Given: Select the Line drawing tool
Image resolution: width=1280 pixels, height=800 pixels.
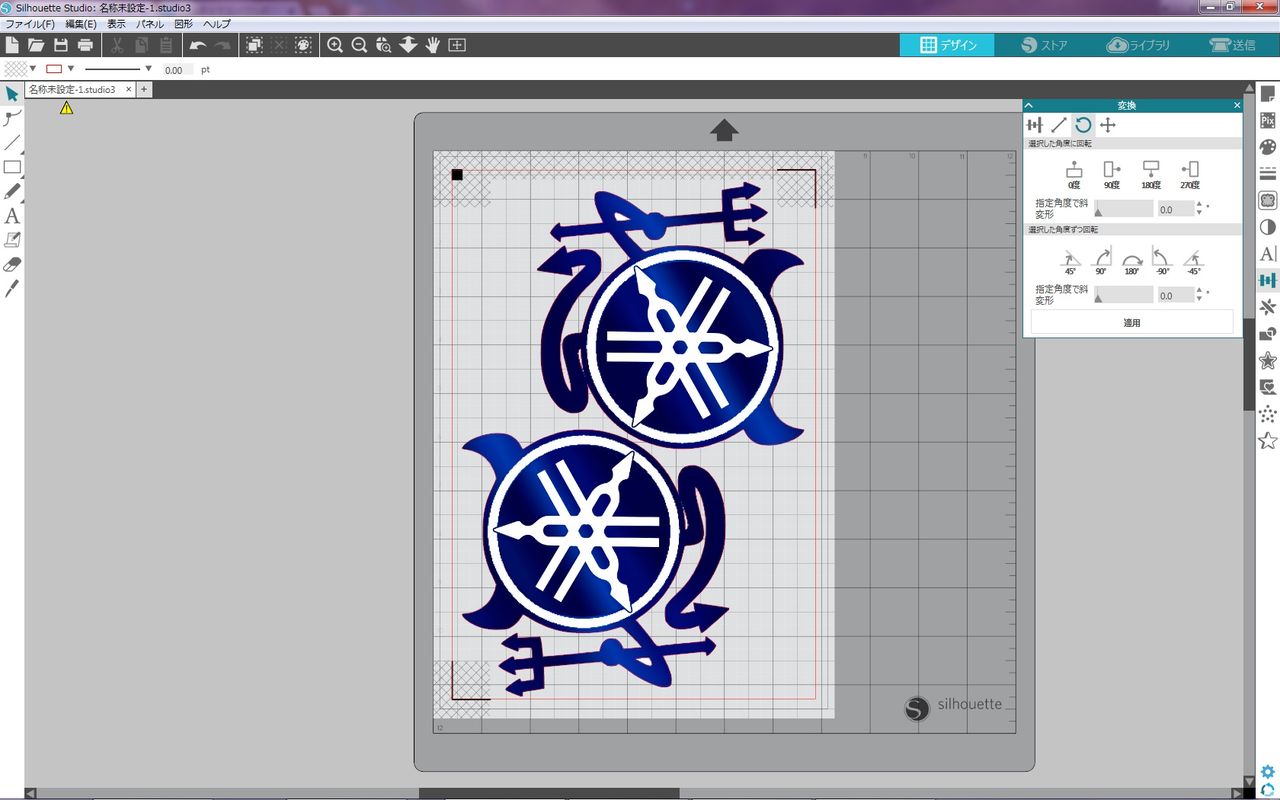Looking at the screenshot, I should click(x=12, y=143).
